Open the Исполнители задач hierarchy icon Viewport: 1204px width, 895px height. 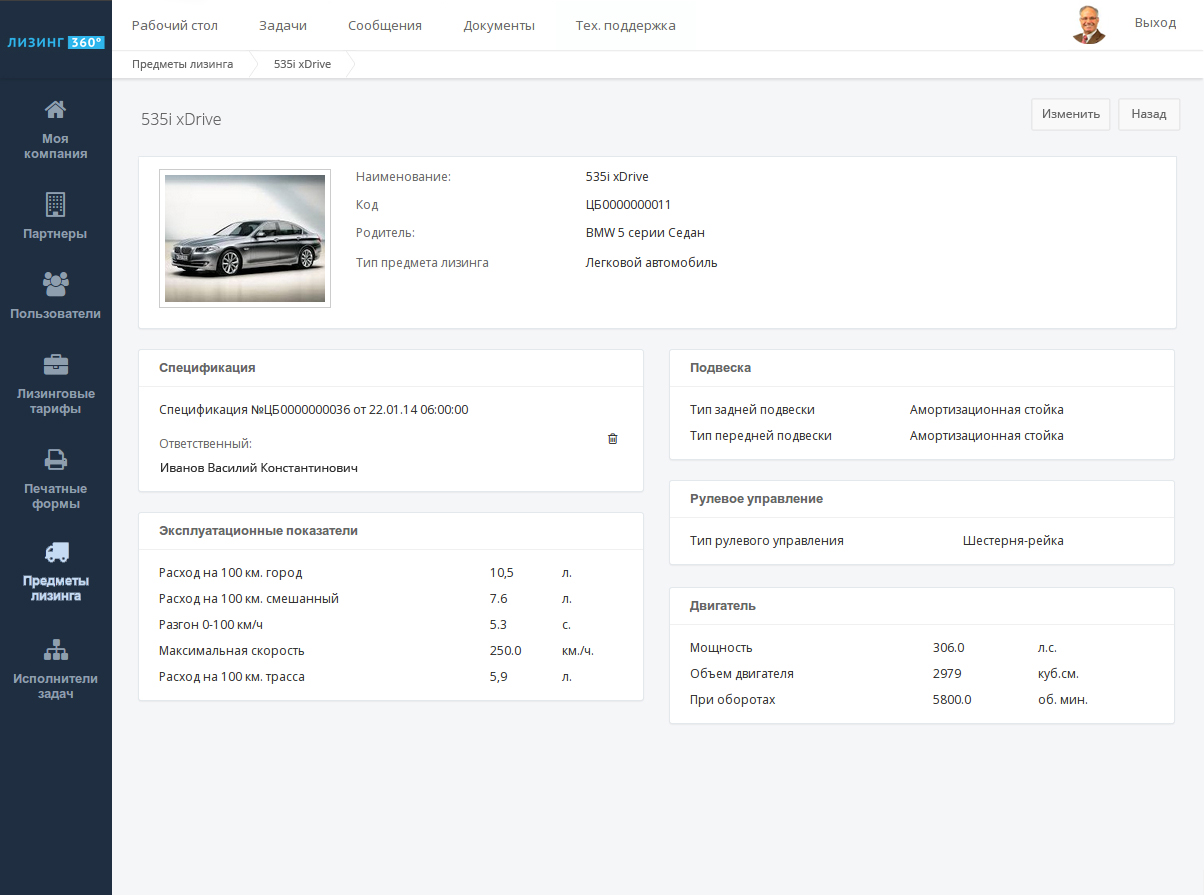pos(56,649)
